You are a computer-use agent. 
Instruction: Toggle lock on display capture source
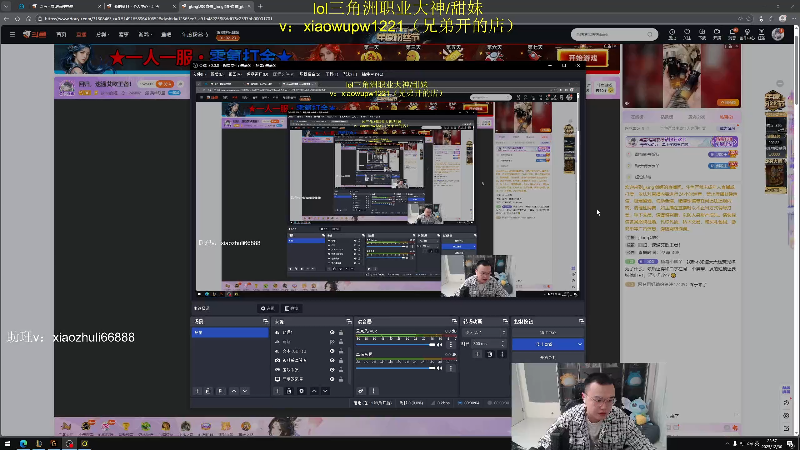[x=341, y=379]
